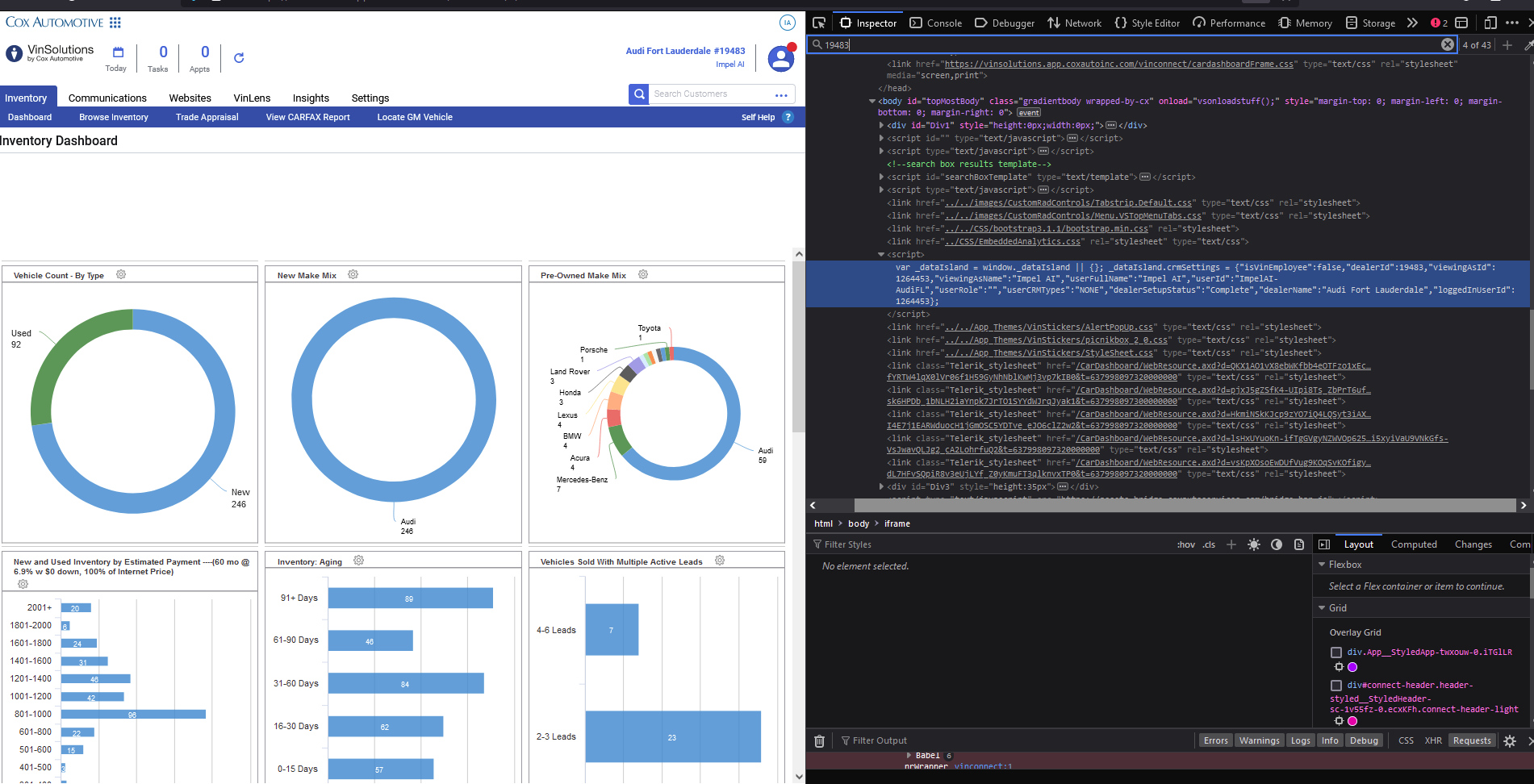
Task: Switch to the Computed sidebar tab
Action: [1414, 544]
